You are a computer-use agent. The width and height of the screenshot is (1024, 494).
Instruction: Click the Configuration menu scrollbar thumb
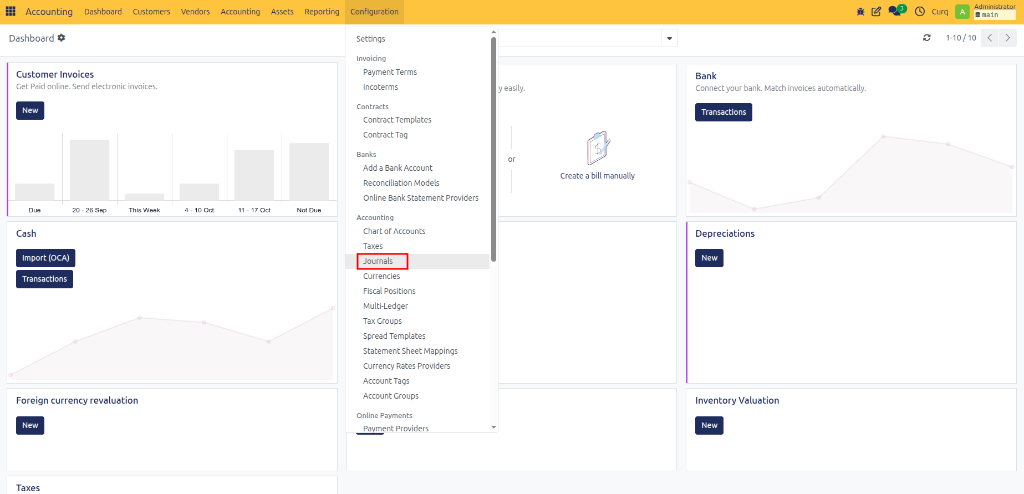[493, 149]
